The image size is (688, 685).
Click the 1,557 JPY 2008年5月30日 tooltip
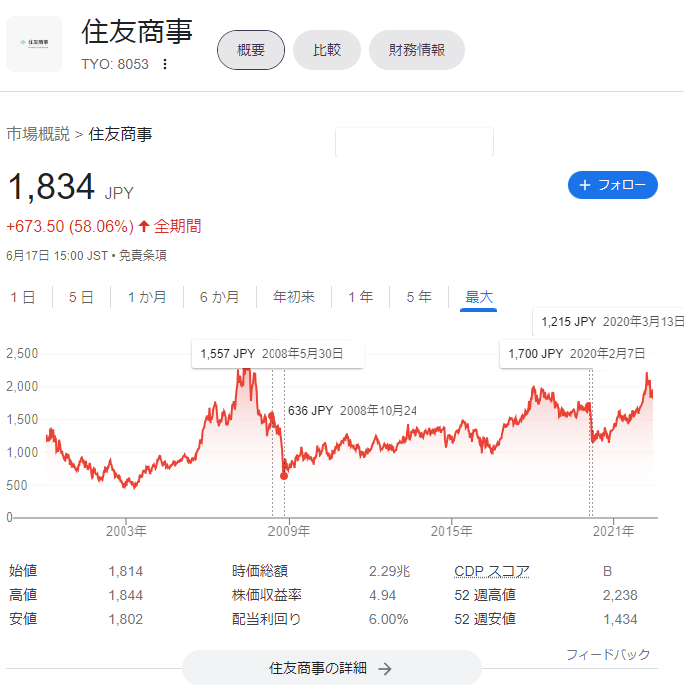pyautogui.click(x=278, y=354)
